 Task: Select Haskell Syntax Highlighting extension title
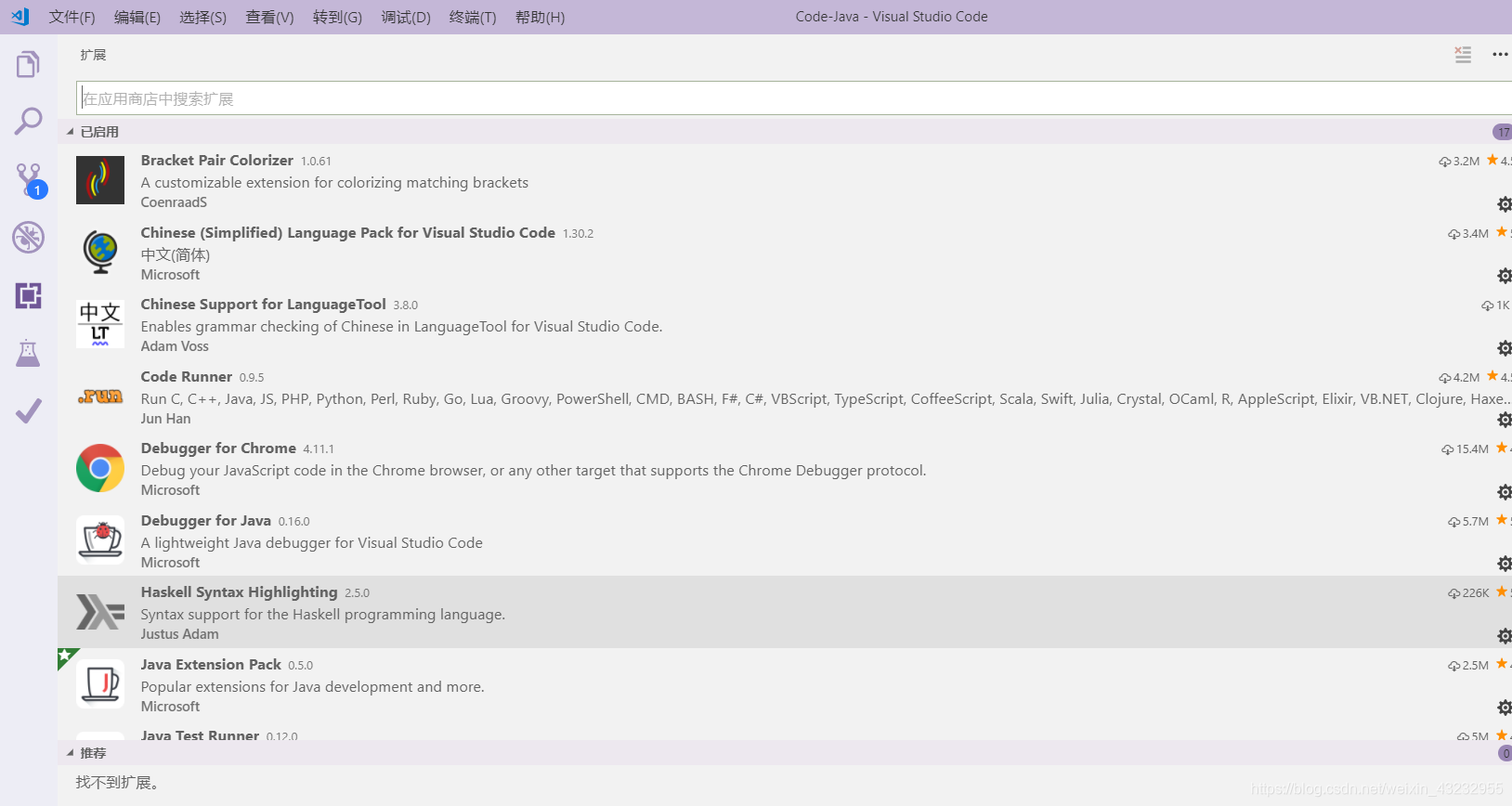[x=240, y=592]
